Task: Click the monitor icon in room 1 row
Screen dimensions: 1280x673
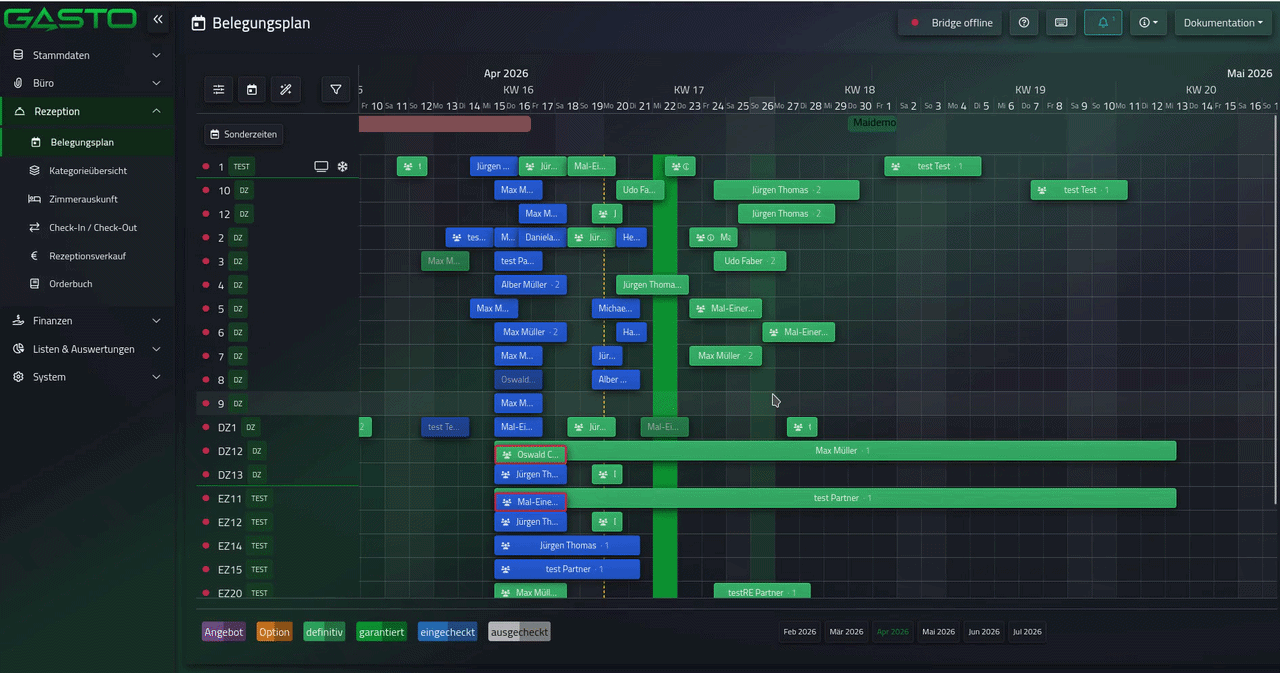Action: [x=321, y=166]
